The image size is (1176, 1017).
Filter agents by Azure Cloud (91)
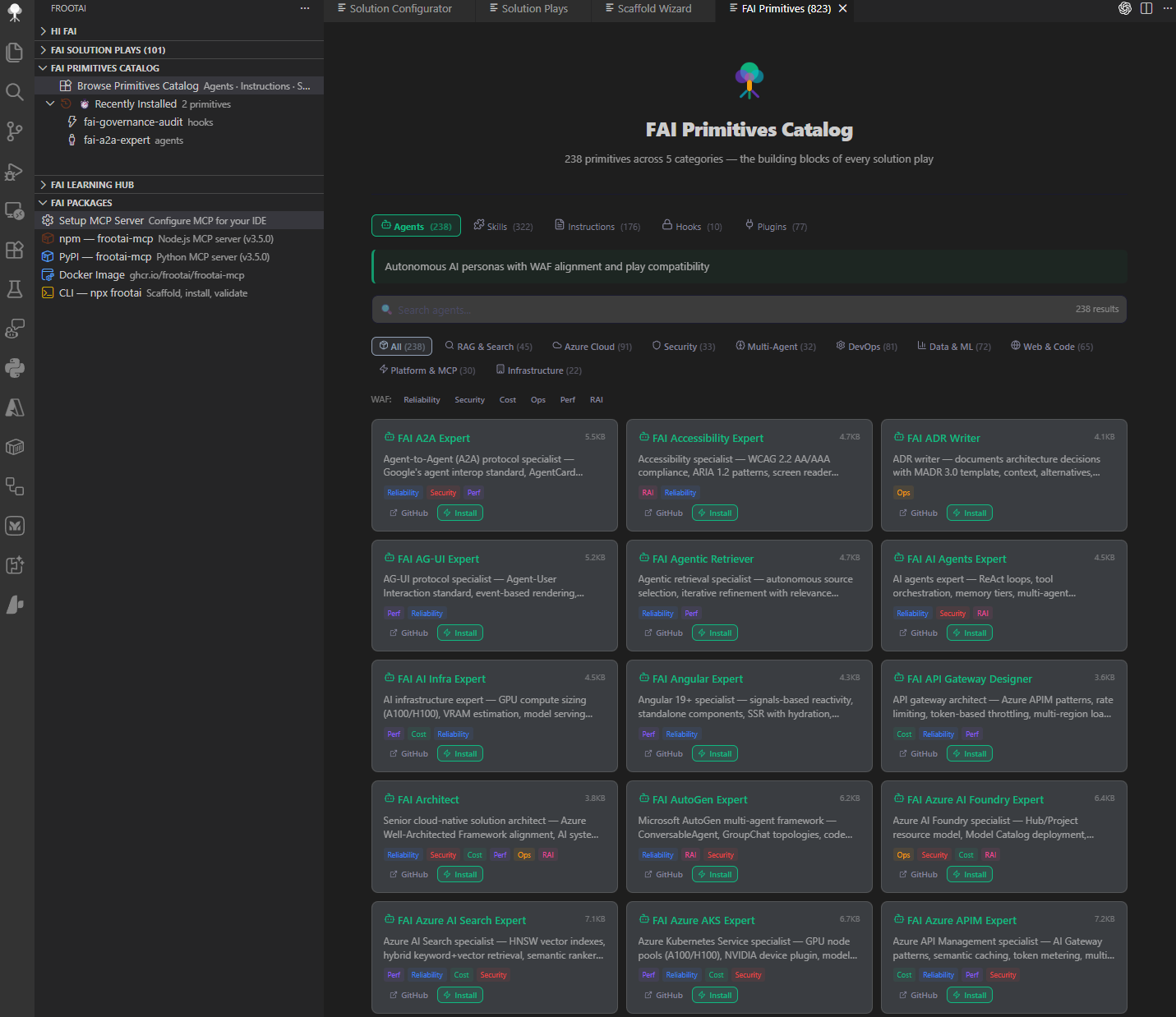click(x=592, y=347)
